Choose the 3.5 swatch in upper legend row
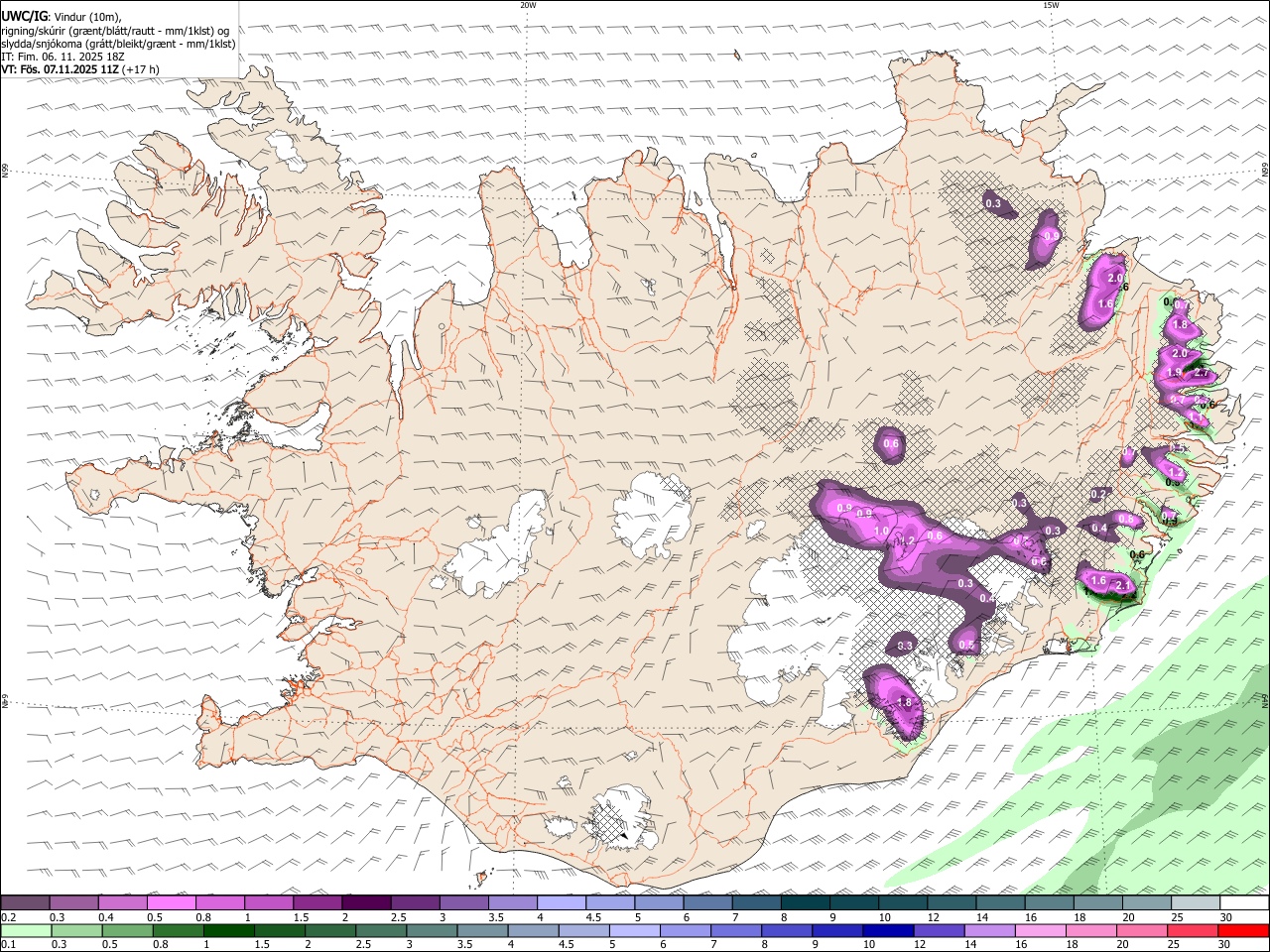1270x952 pixels. pos(512,902)
